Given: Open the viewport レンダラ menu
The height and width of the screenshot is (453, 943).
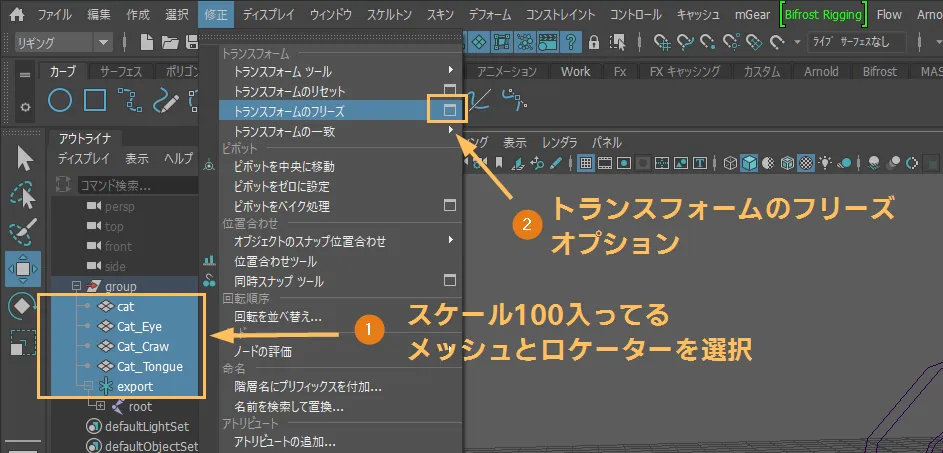Looking at the screenshot, I should point(559,143).
